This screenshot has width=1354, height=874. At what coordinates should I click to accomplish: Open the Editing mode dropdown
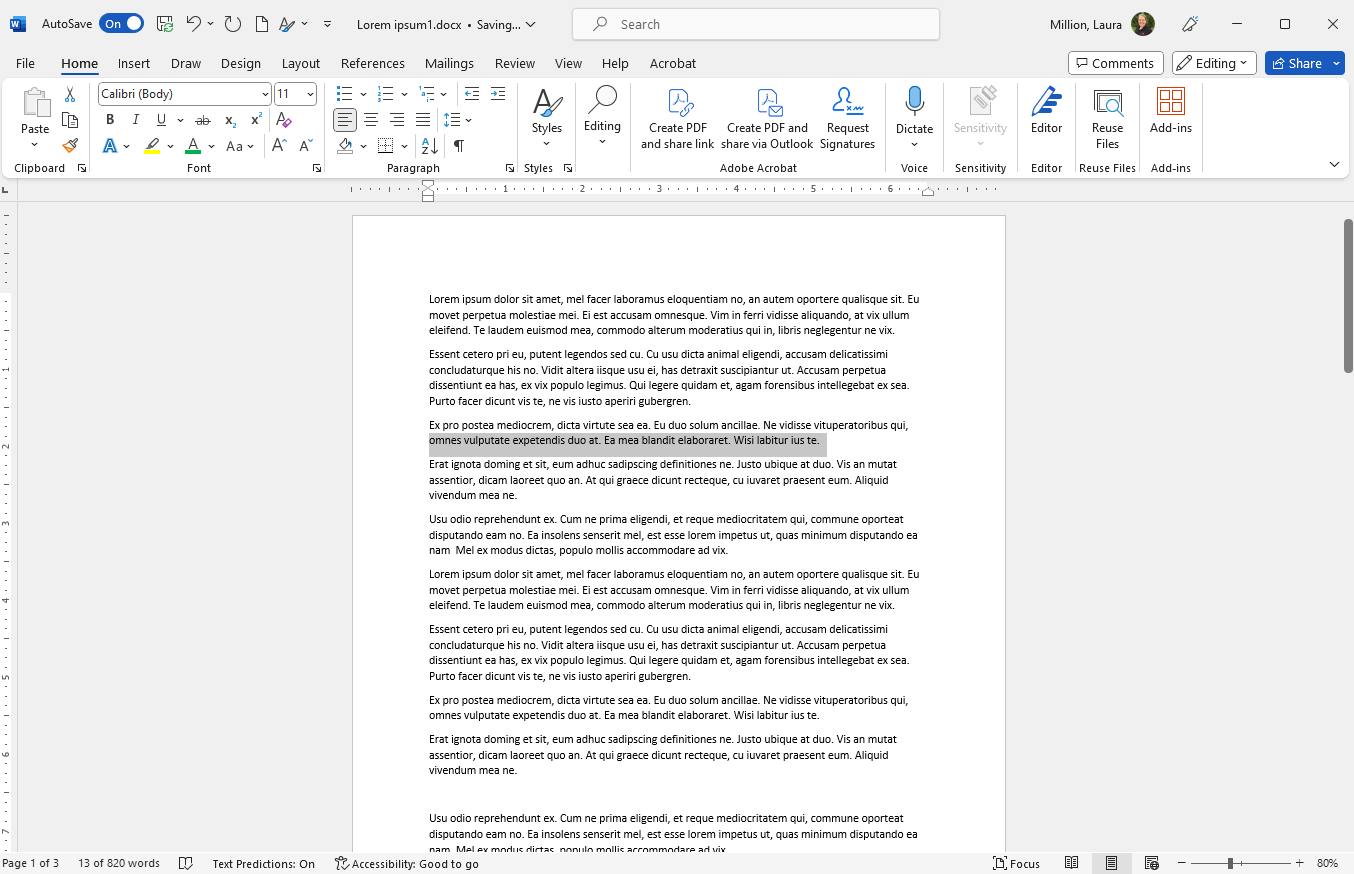tap(1214, 63)
